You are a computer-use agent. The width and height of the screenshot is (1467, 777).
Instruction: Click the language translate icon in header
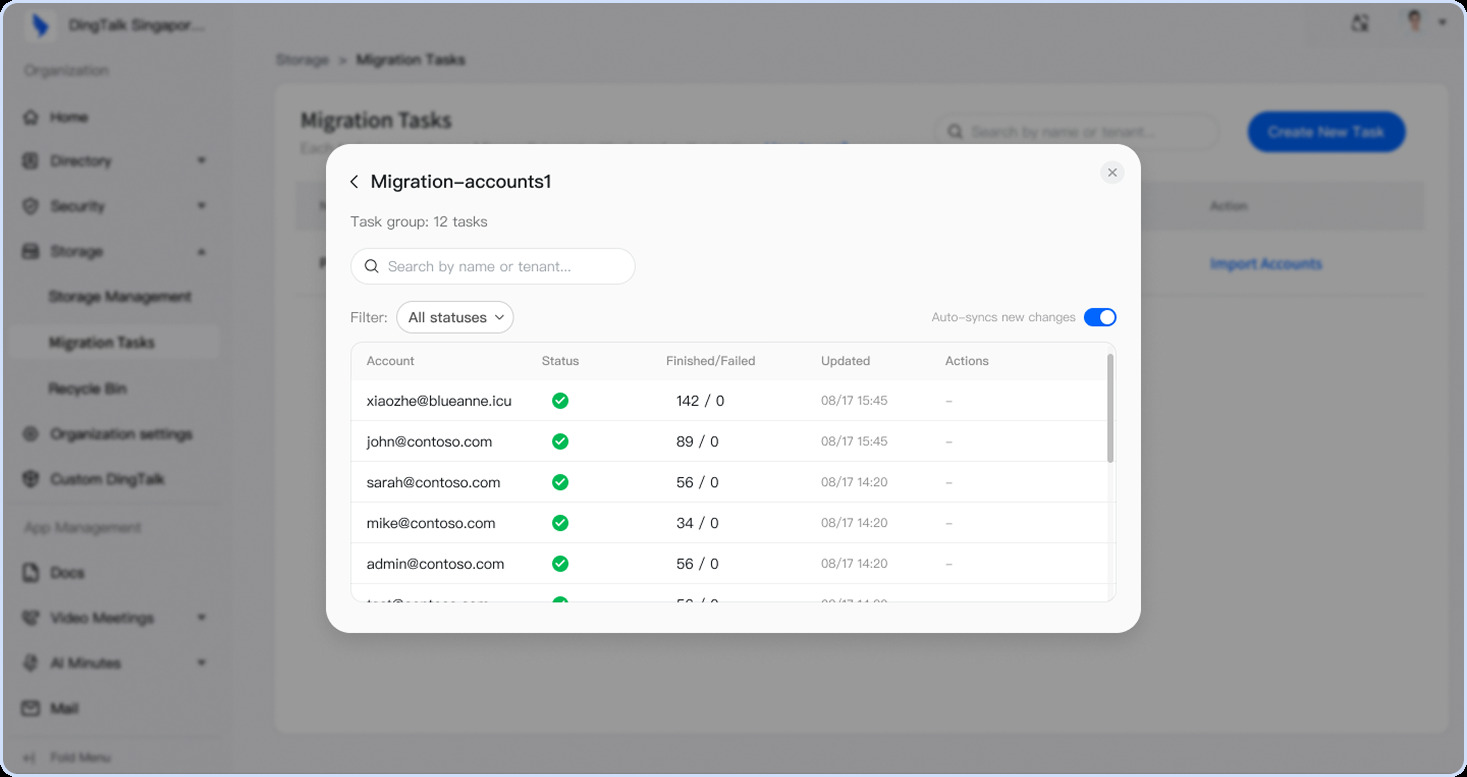(1360, 23)
